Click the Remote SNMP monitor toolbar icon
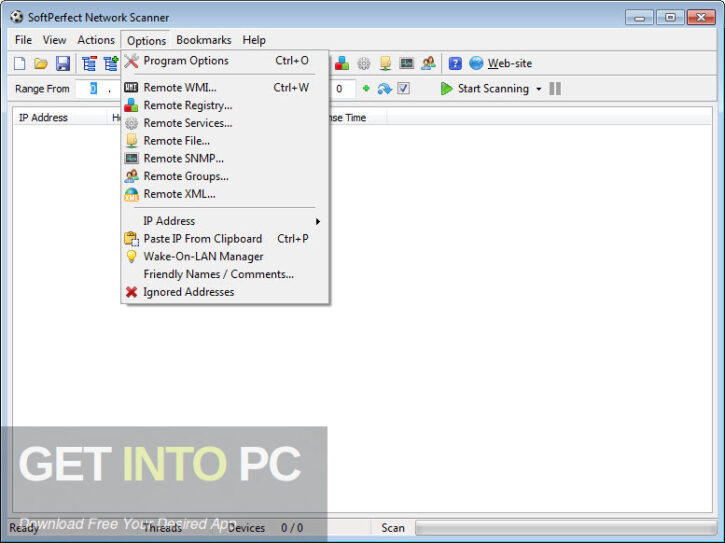This screenshot has width=725, height=543. [x=406, y=63]
